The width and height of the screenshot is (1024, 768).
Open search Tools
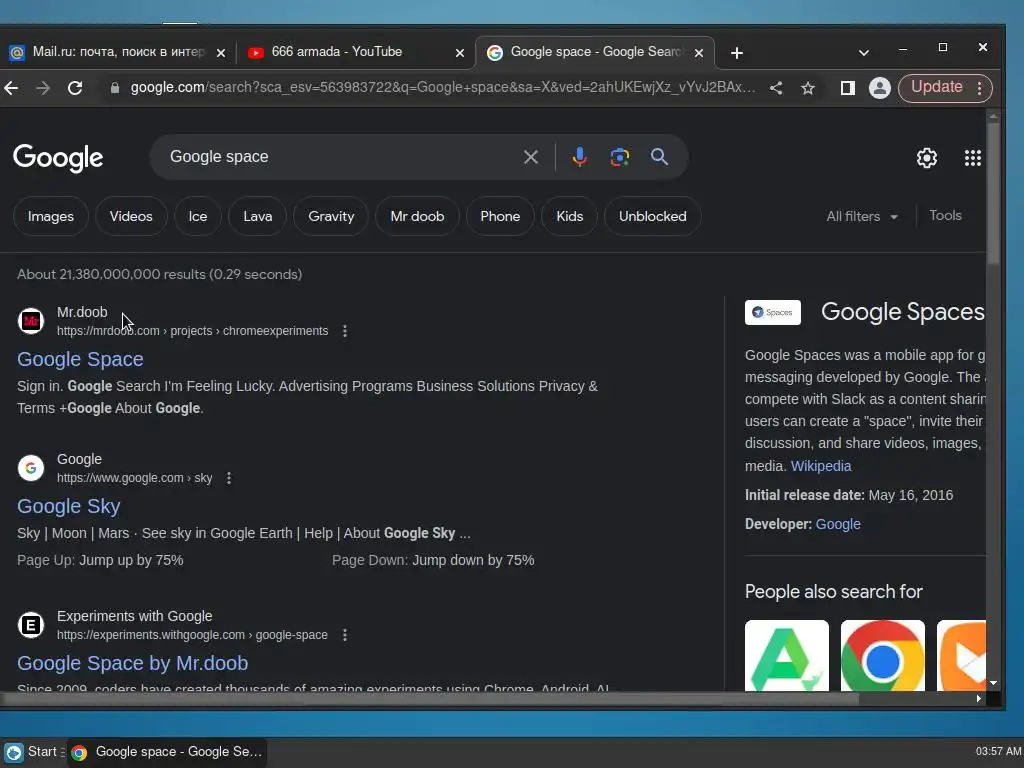[x=945, y=216]
